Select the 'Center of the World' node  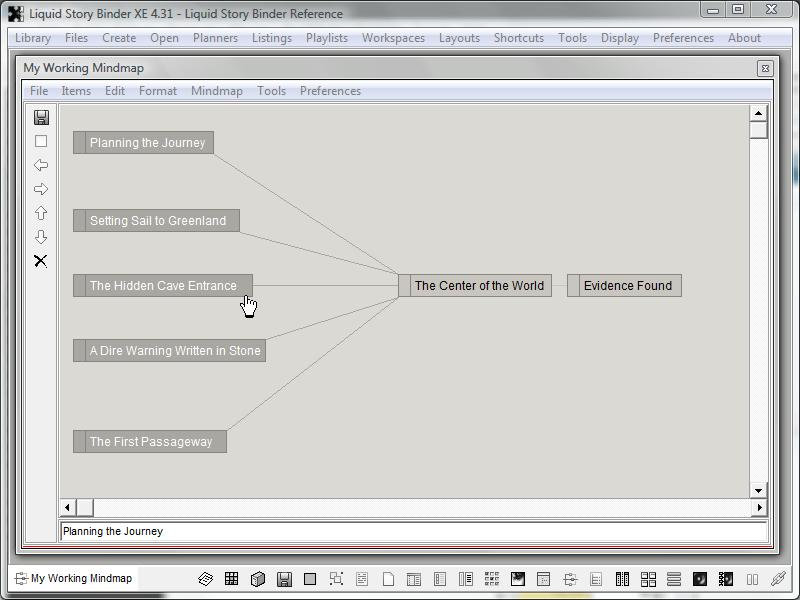coord(478,286)
